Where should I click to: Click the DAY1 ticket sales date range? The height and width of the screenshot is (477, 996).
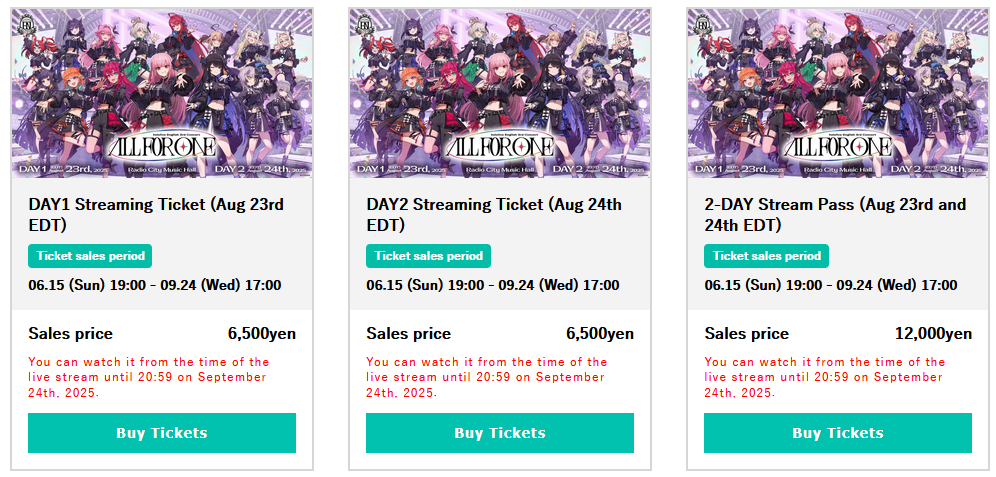click(155, 286)
